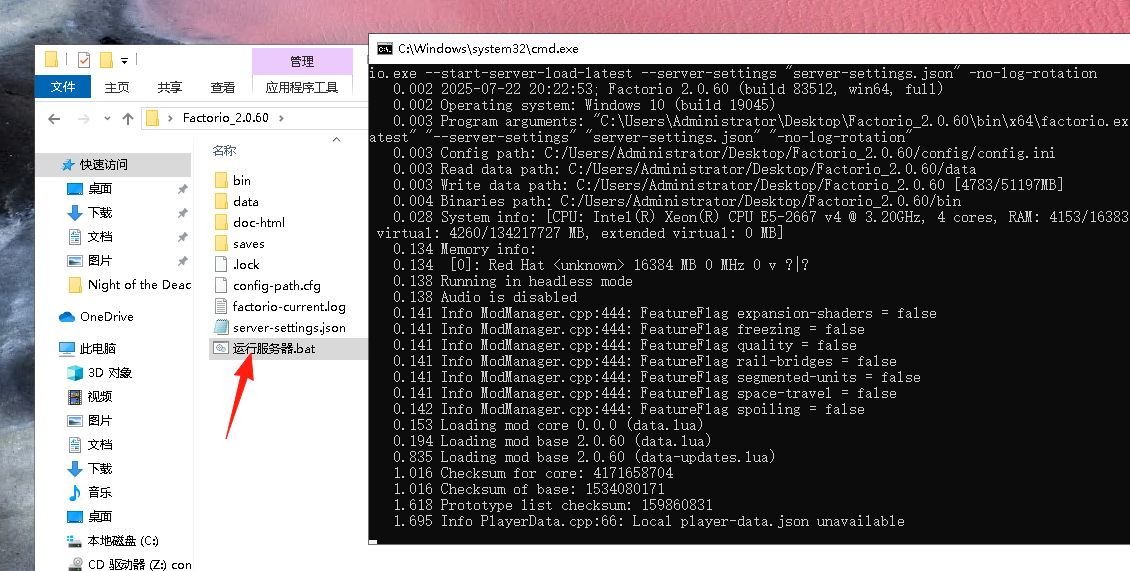Screen dimensions: 1130x571
Task: Switch to the 主页 ribbon tab
Action: pyautogui.click(x=117, y=87)
